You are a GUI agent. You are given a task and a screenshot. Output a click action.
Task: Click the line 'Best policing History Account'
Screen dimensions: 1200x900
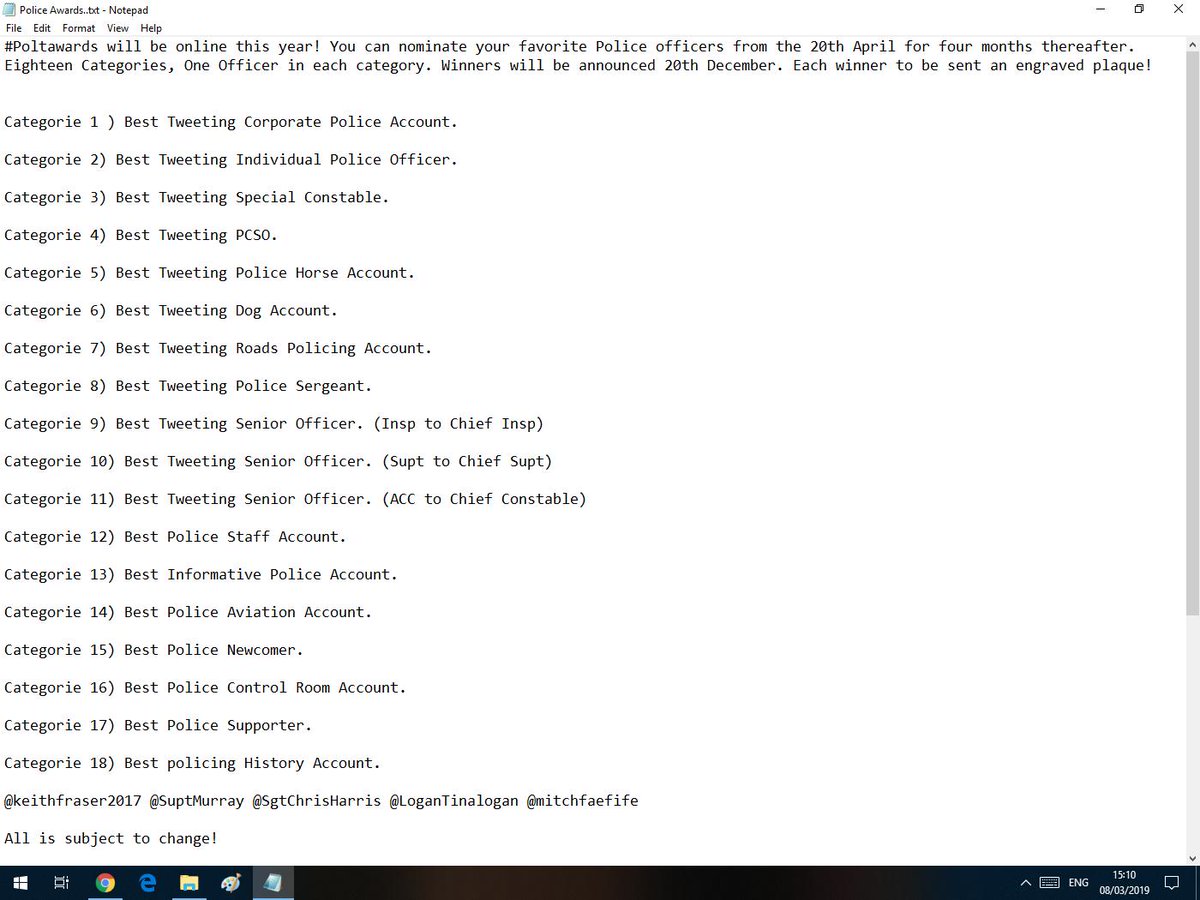[x=252, y=763]
